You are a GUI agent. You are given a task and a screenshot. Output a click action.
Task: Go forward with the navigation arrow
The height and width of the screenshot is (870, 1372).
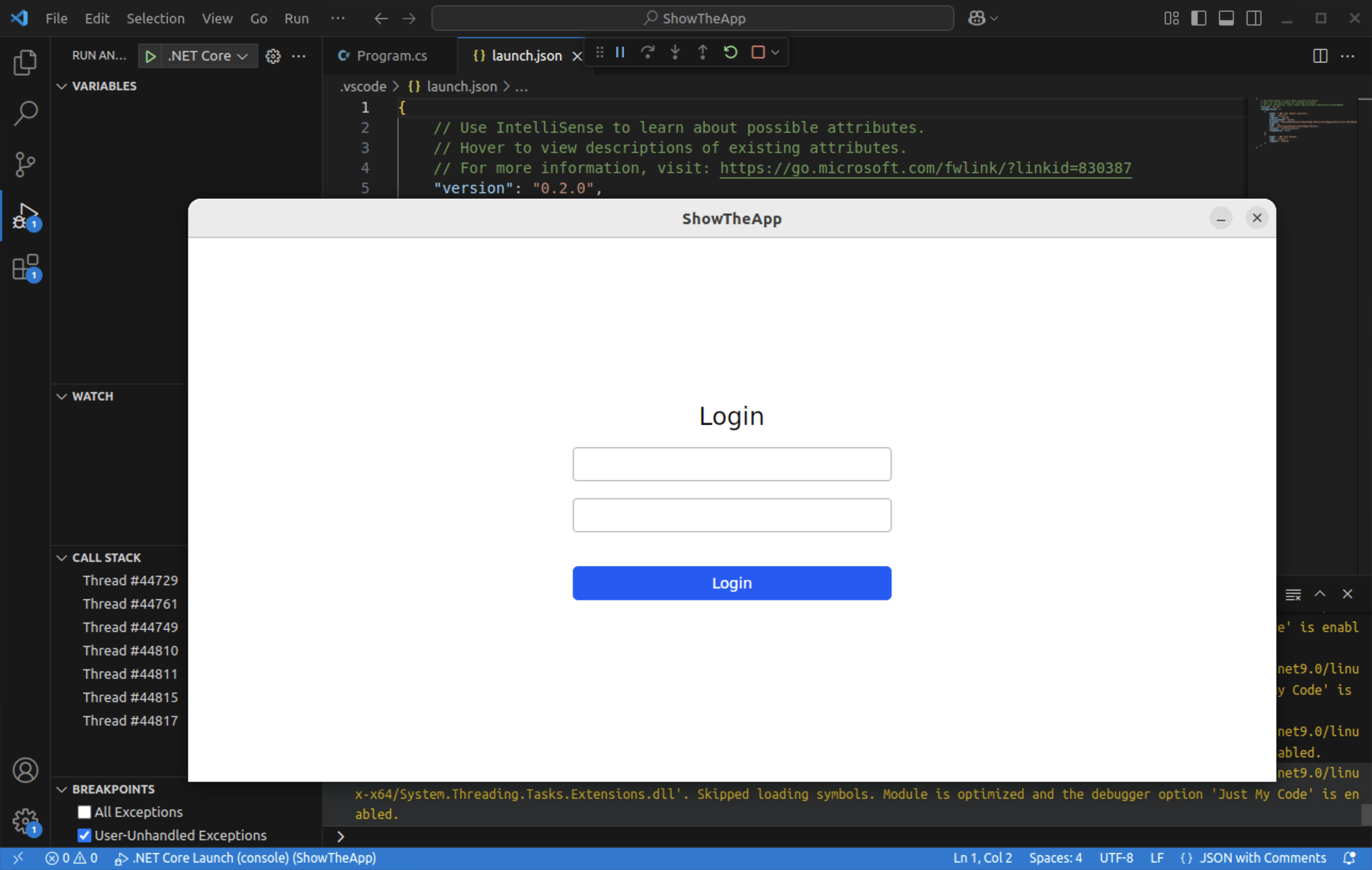(x=409, y=18)
